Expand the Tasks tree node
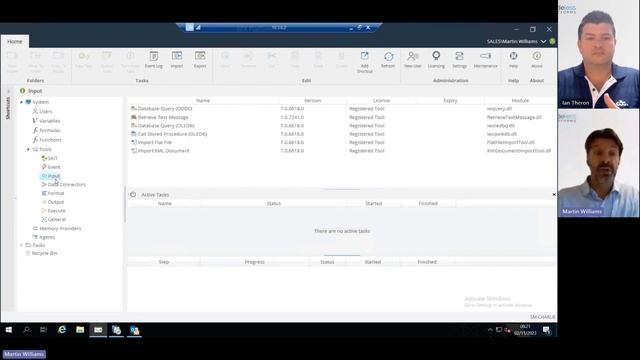This screenshot has height=360, width=640. [22, 245]
